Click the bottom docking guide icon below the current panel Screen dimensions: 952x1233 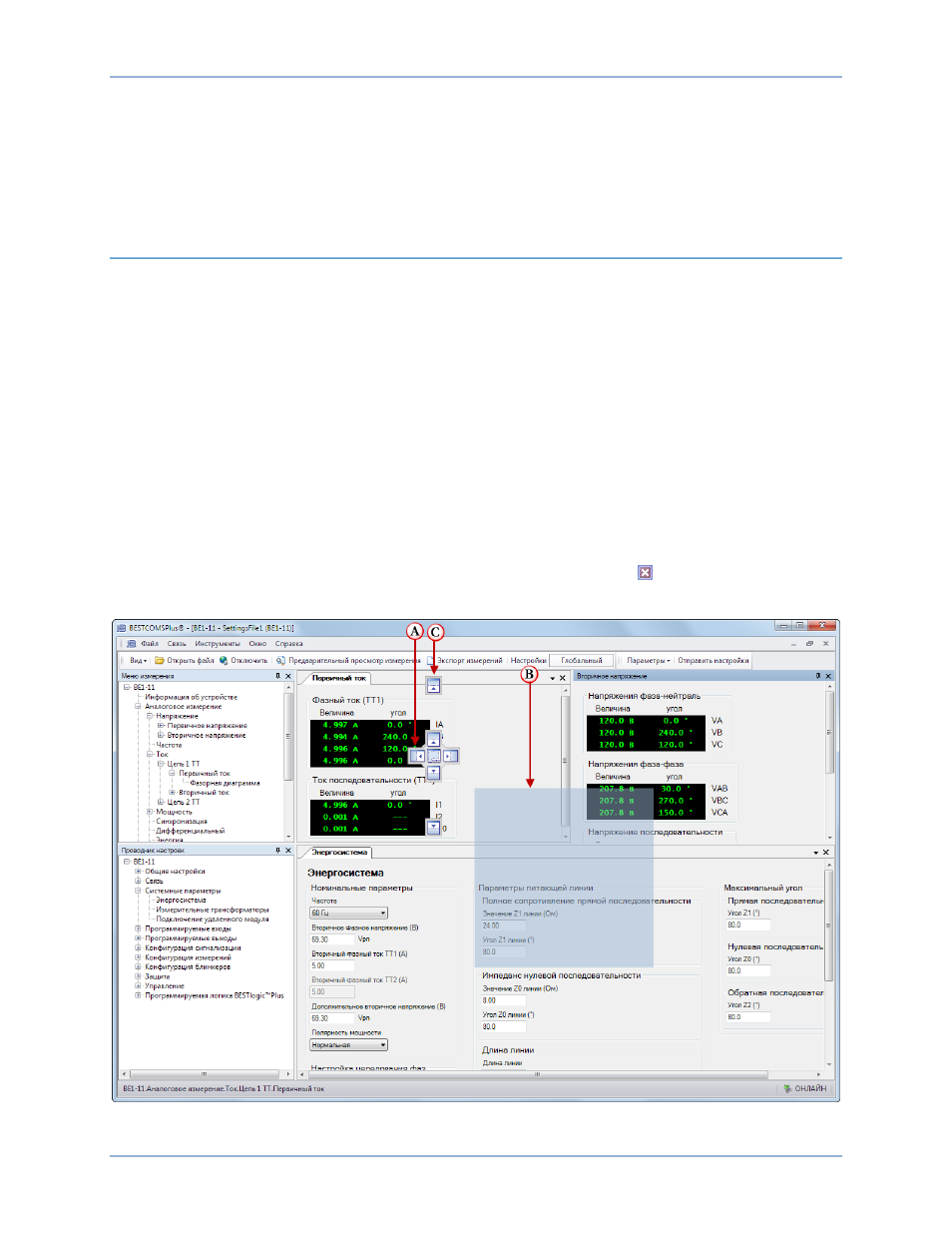433,828
